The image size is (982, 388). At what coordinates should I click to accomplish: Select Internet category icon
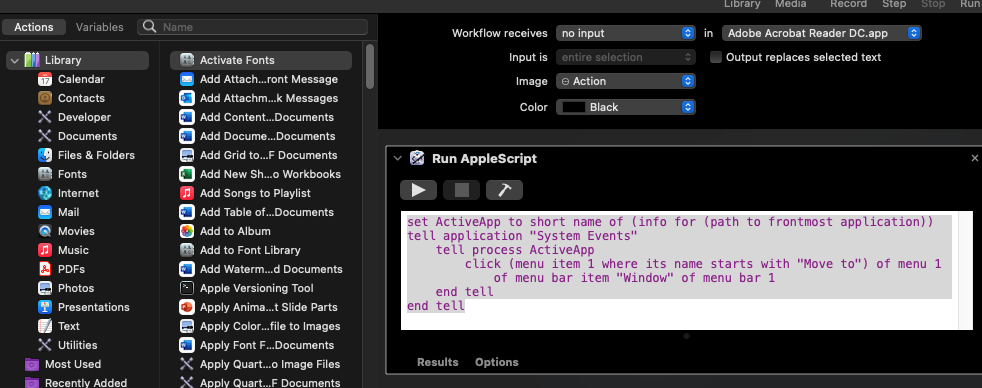pyautogui.click(x=44, y=193)
